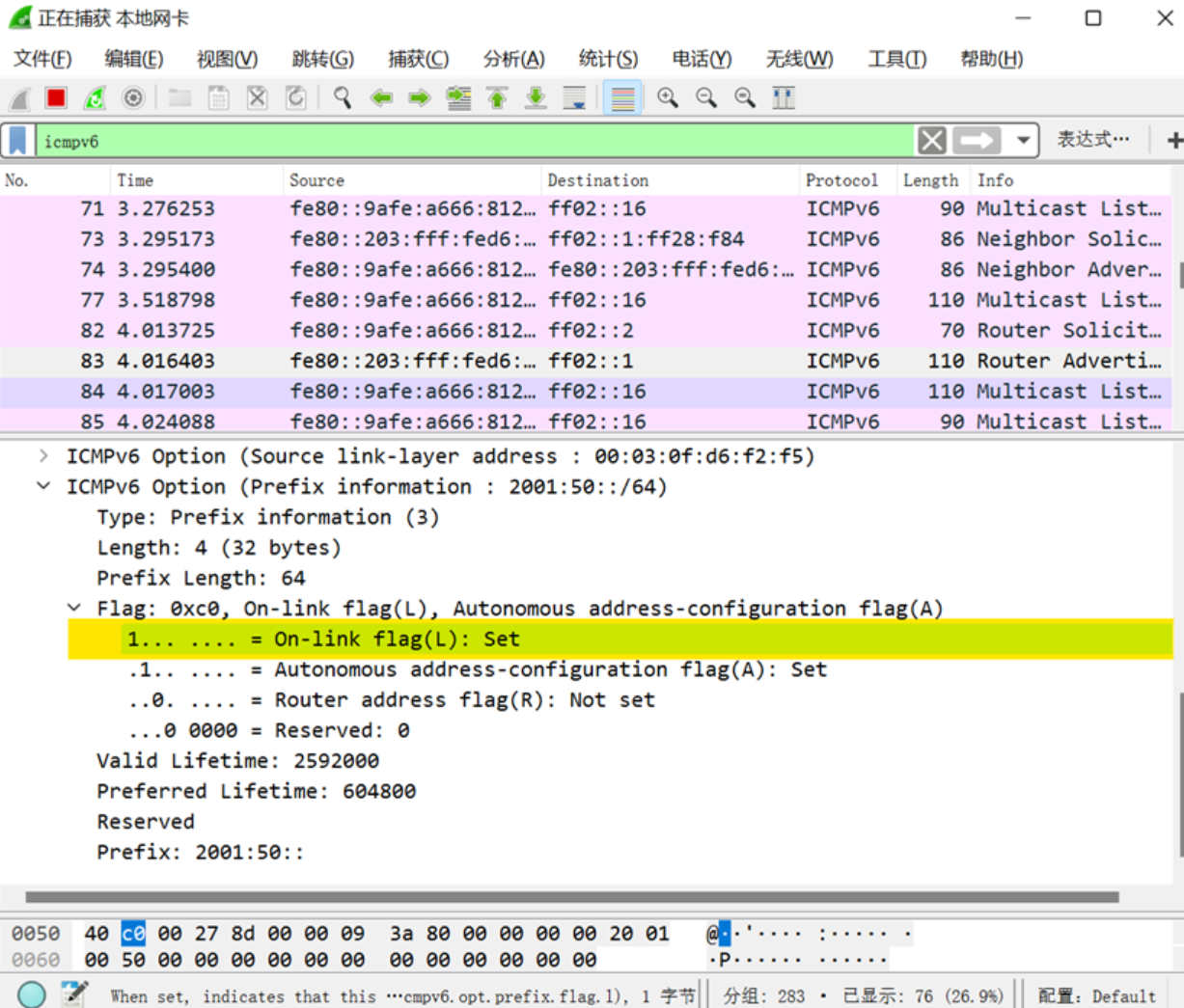1184x1008 pixels.
Task: Save the capture file icon
Action: tap(219, 98)
